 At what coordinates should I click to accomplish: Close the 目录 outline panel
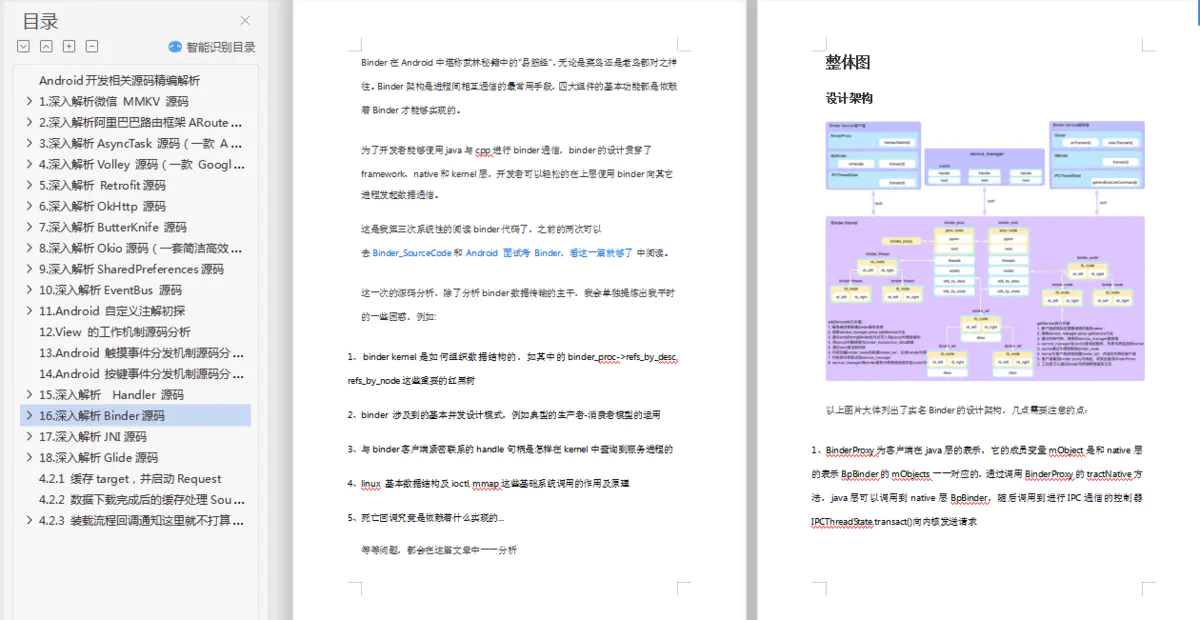[x=246, y=21]
